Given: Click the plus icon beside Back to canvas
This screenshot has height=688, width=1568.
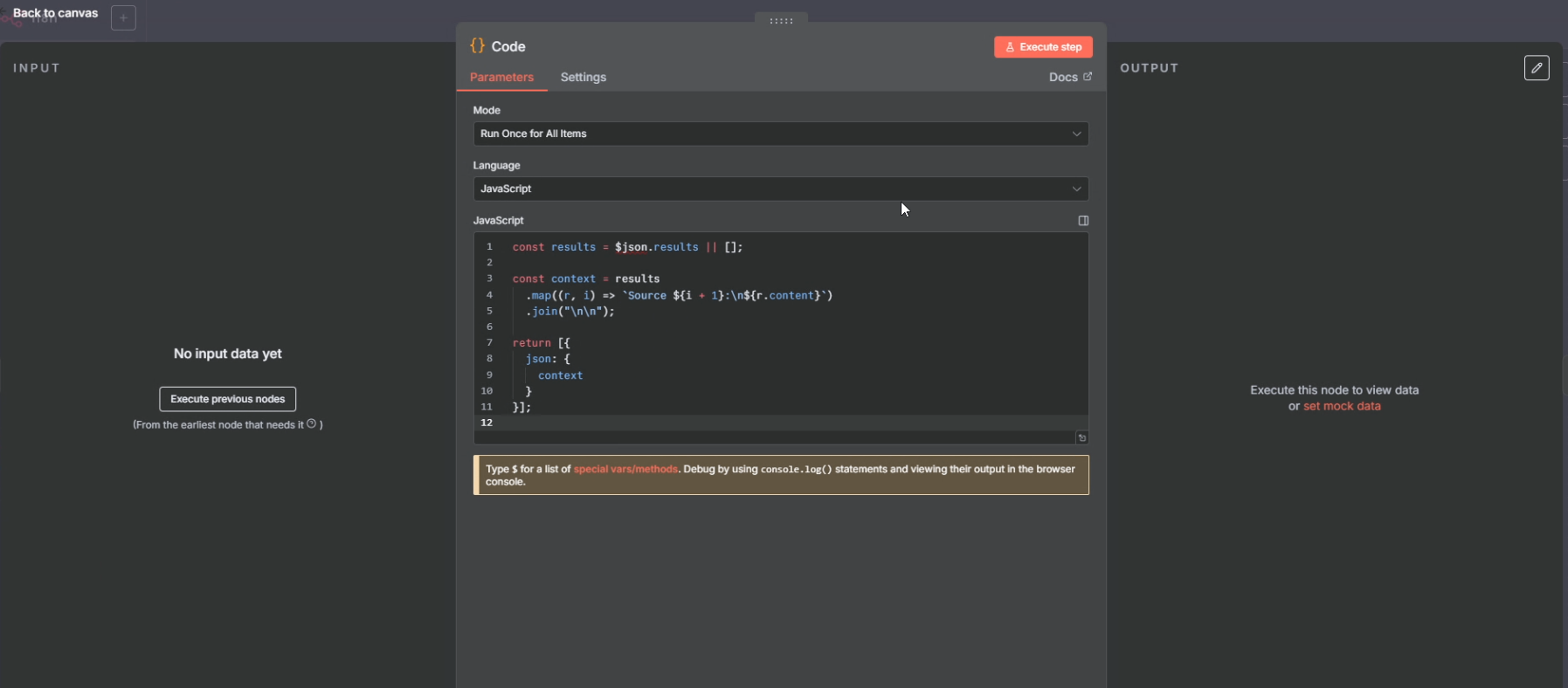Looking at the screenshot, I should coord(123,17).
